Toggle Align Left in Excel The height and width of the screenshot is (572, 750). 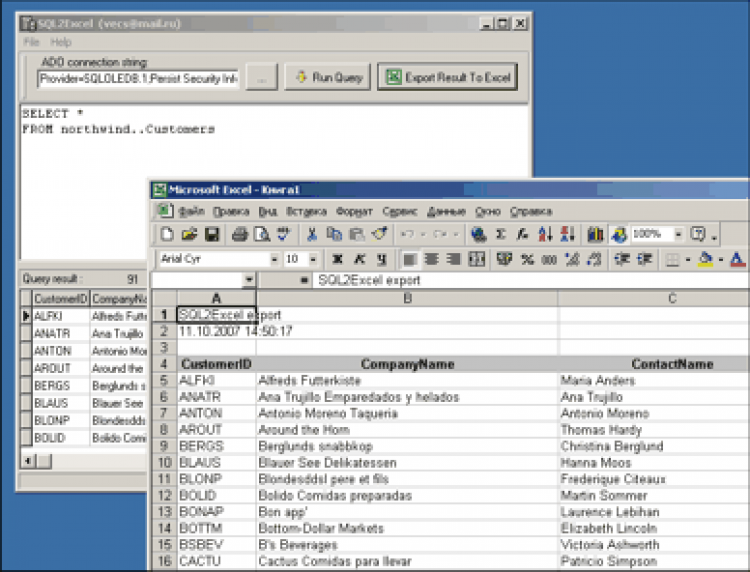coord(409,259)
